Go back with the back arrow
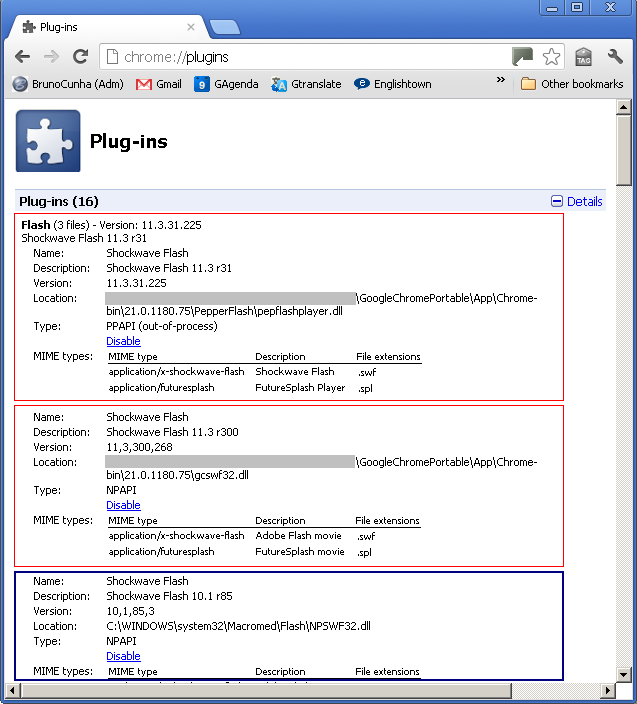 point(22,57)
